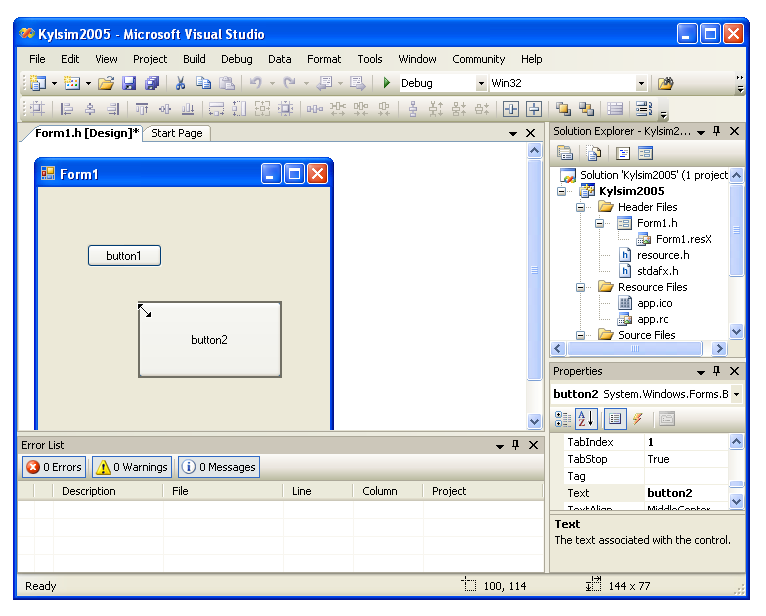Open the button2 object selector dropdown
This screenshot has height=616, width=766.
[x=736, y=394]
